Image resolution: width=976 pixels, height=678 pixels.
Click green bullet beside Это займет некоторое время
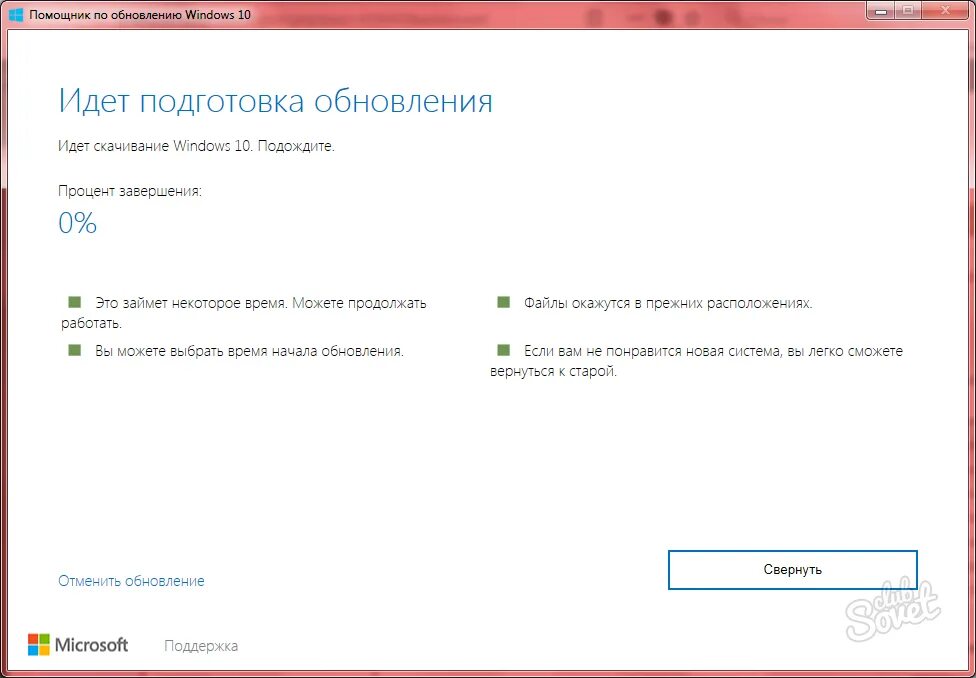(x=75, y=303)
